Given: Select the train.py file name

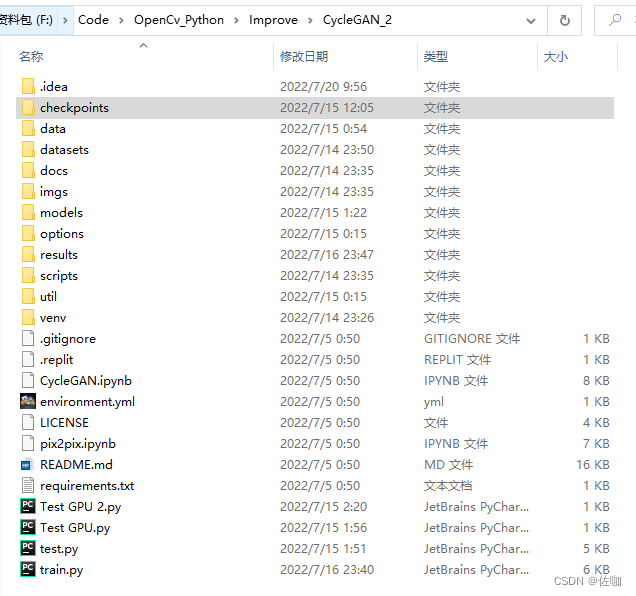Looking at the screenshot, I should [x=61, y=570].
